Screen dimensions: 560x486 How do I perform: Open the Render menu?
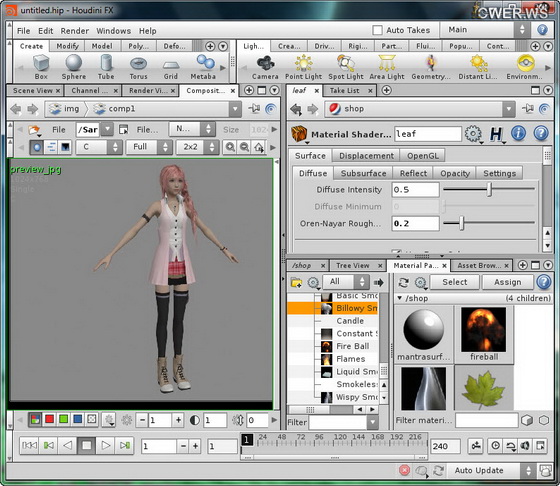pyautogui.click(x=75, y=31)
